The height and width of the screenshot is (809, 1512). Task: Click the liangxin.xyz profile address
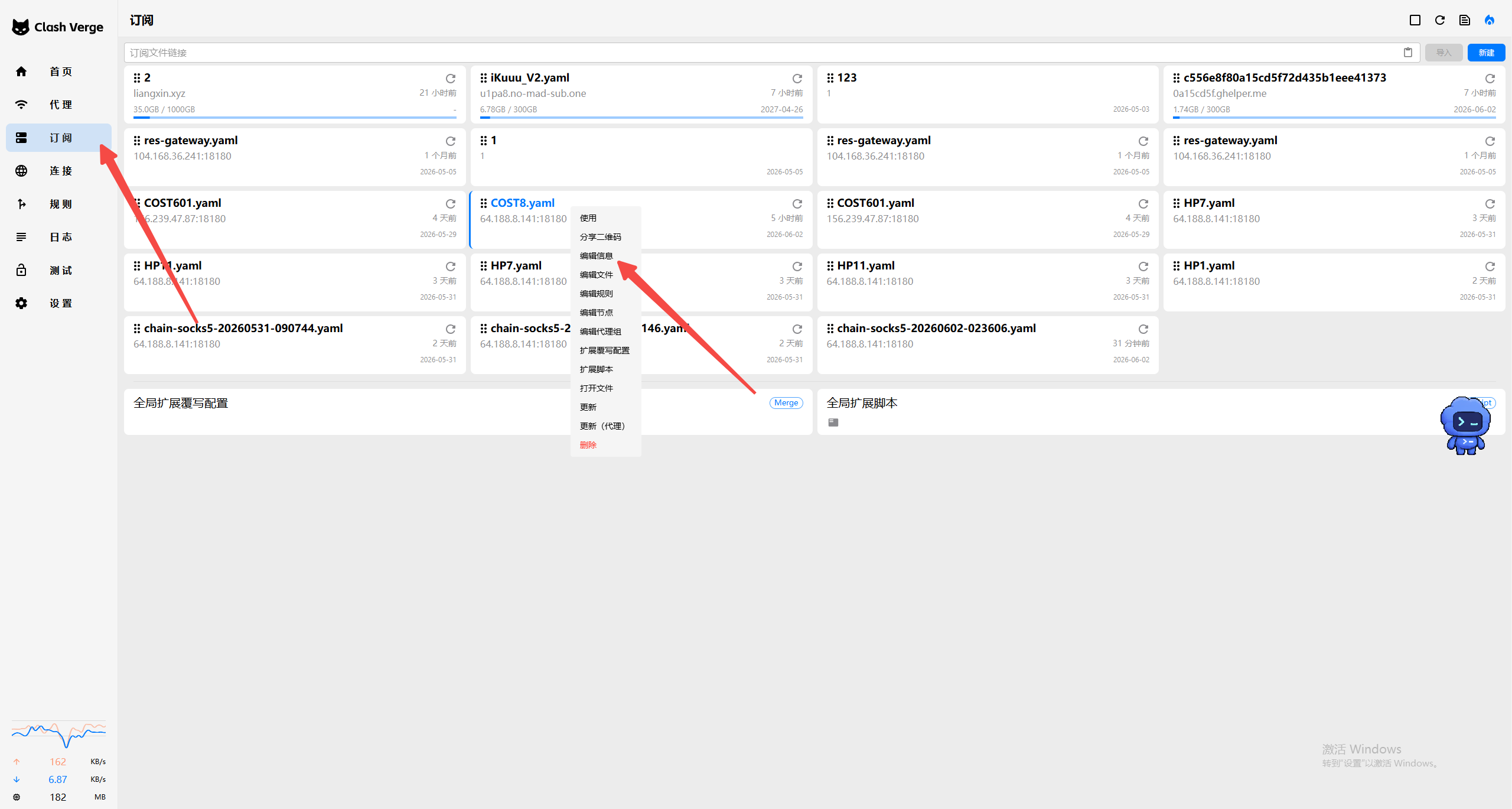(x=159, y=93)
